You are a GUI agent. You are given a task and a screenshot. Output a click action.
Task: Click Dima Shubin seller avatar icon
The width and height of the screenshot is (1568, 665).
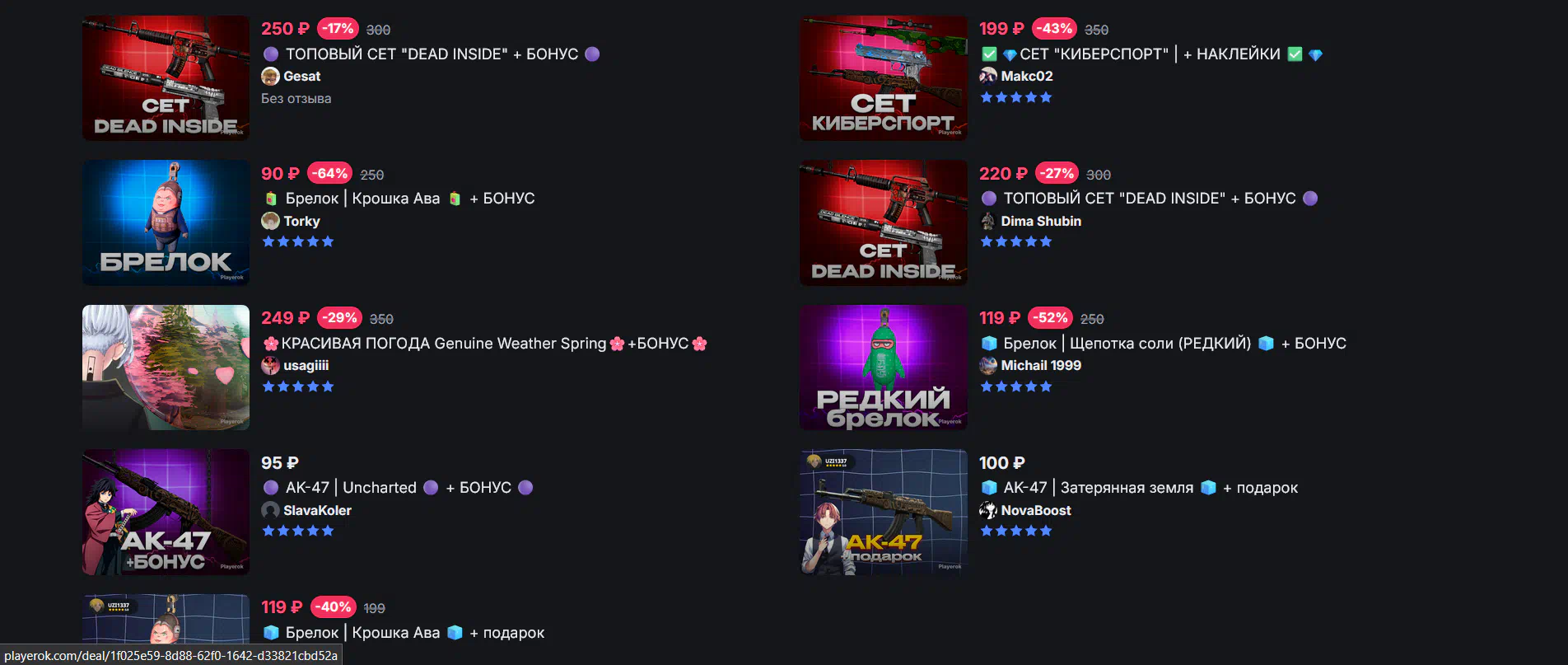coord(988,221)
